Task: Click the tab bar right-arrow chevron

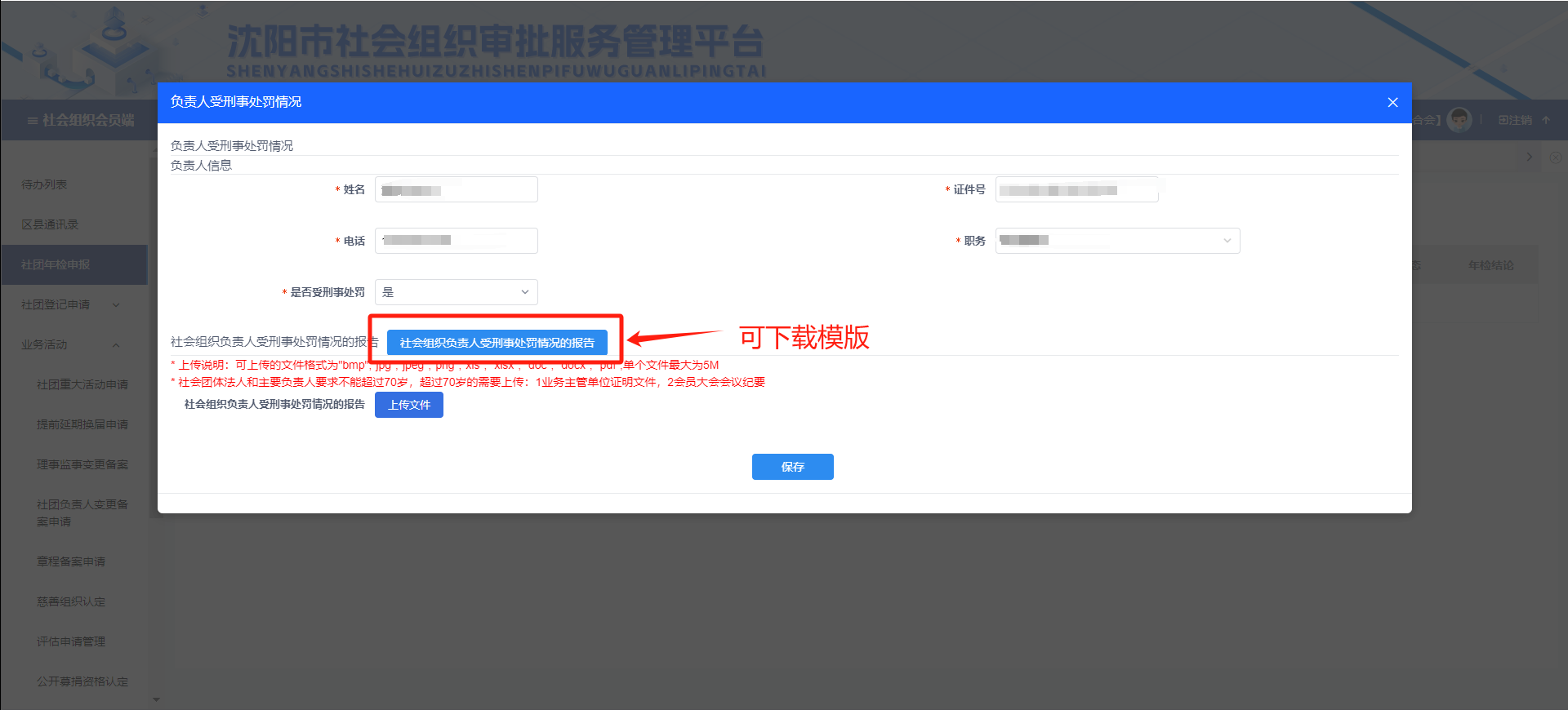Action: (1530, 157)
